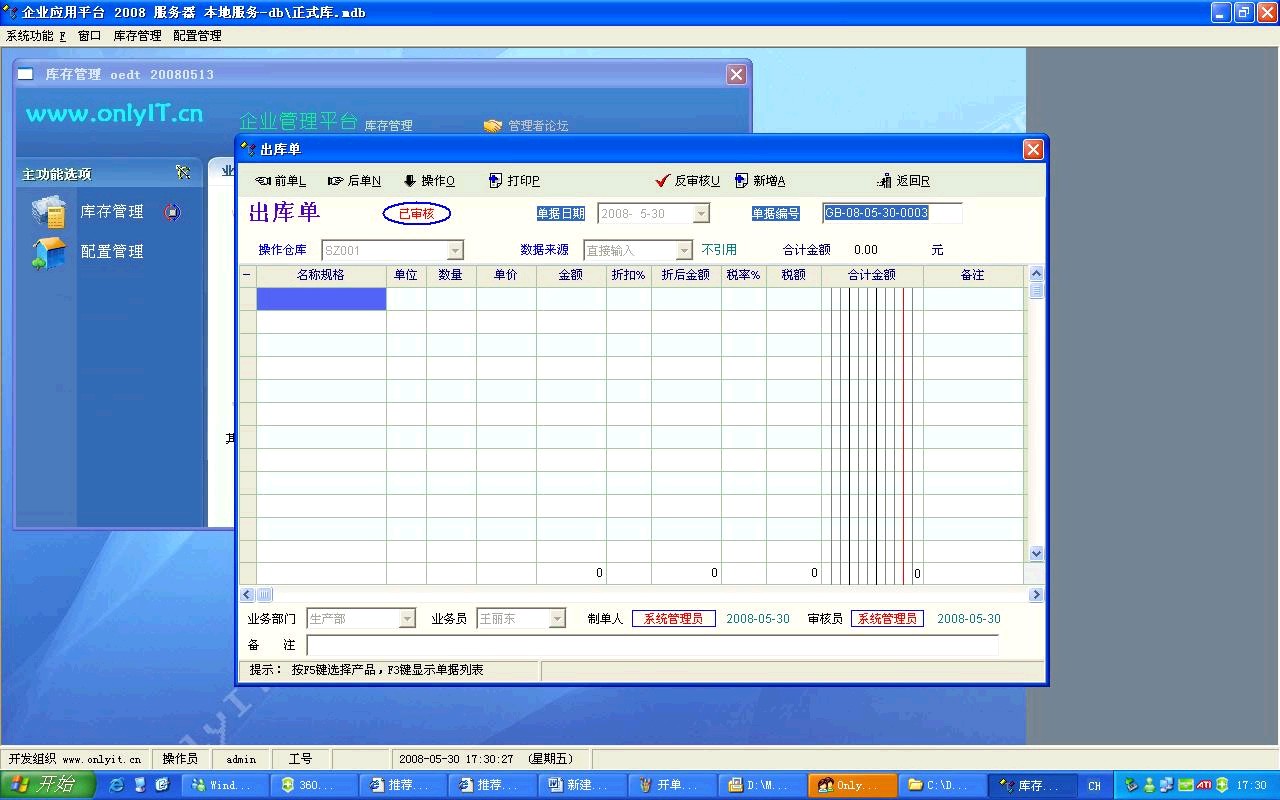Click the 反审核 red checkmark icon

click(662, 181)
